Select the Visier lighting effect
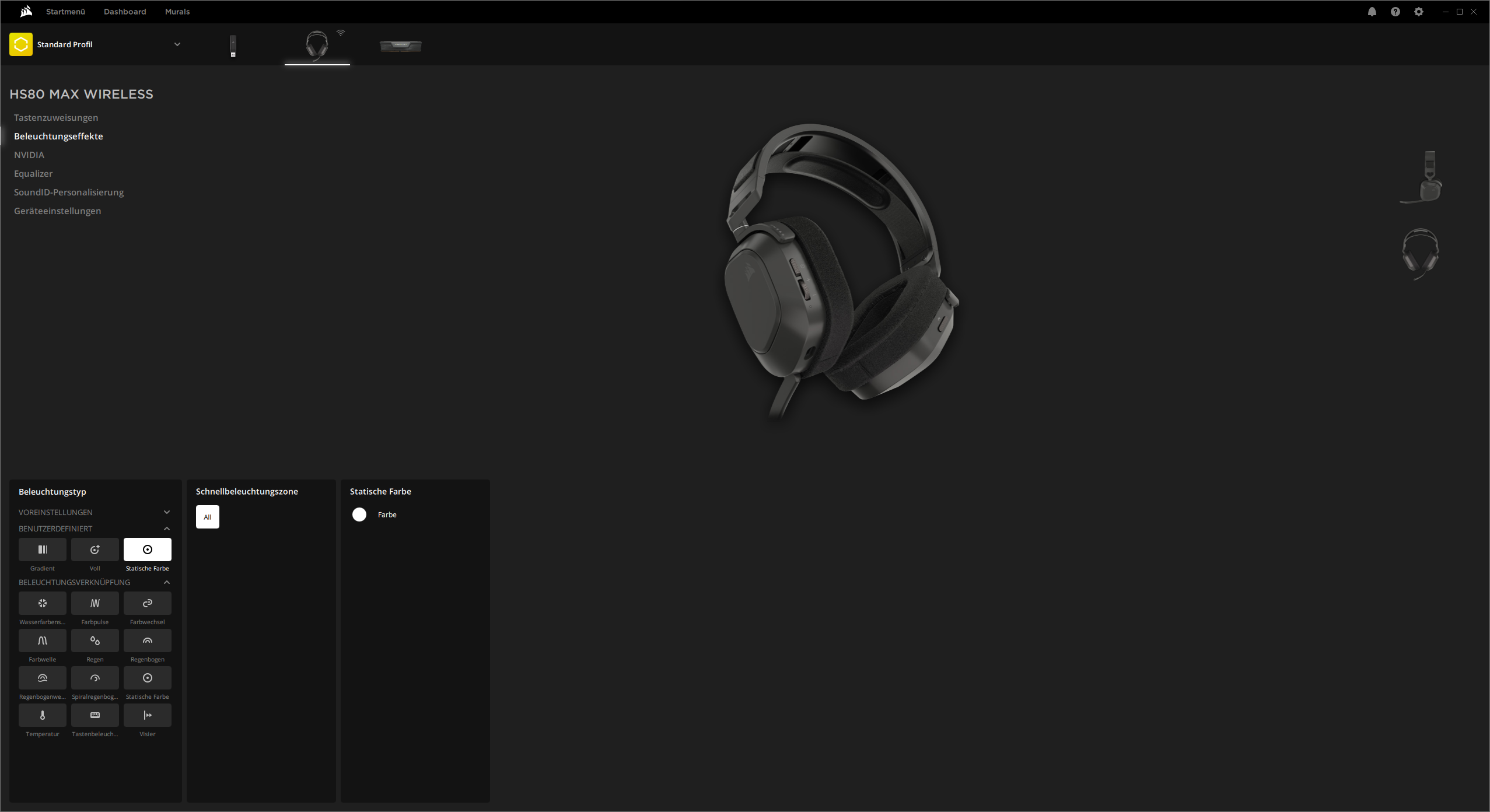 pos(148,715)
